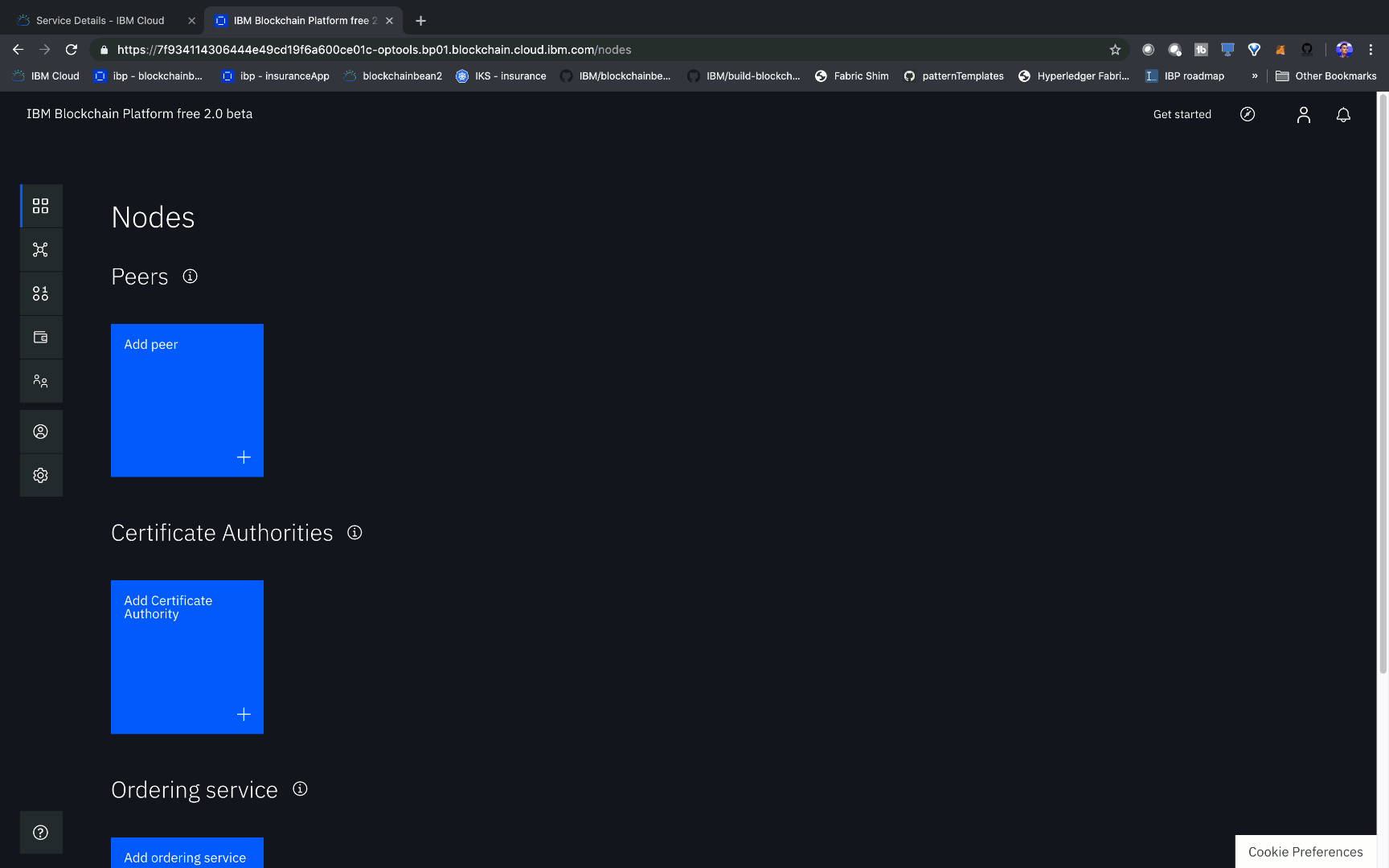Click the browser back arrow
The image size is (1389, 868).
[18, 50]
